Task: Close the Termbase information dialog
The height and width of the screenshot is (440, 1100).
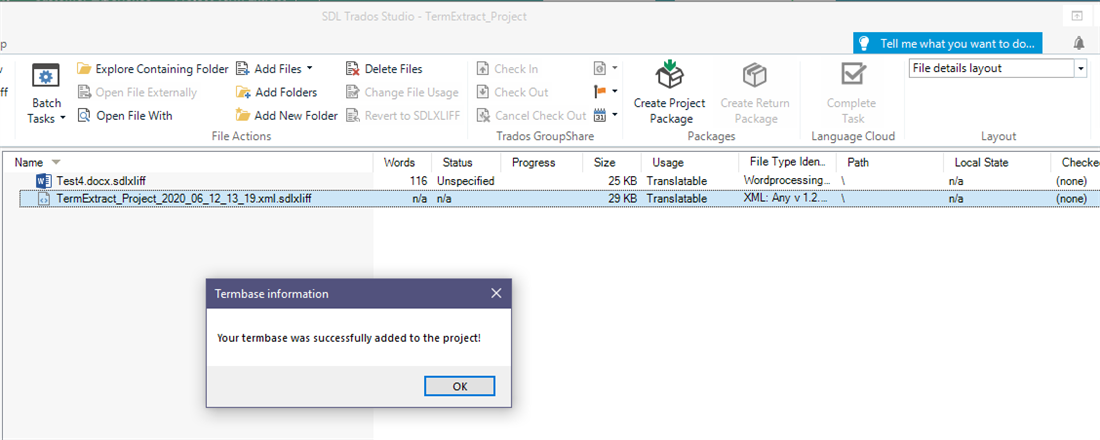Action: [x=496, y=293]
